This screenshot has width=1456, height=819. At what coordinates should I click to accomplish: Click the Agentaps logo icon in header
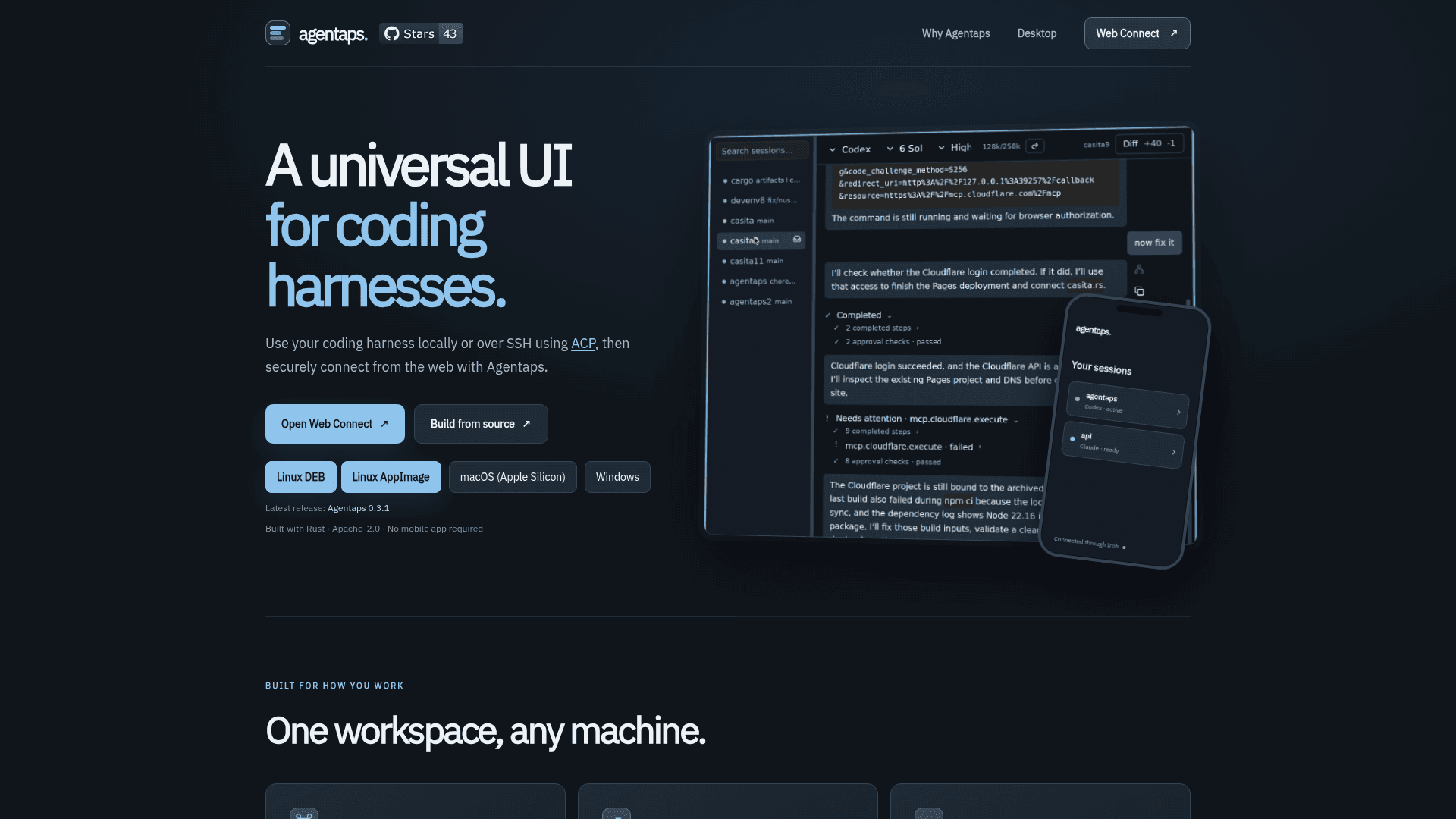pos(278,33)
